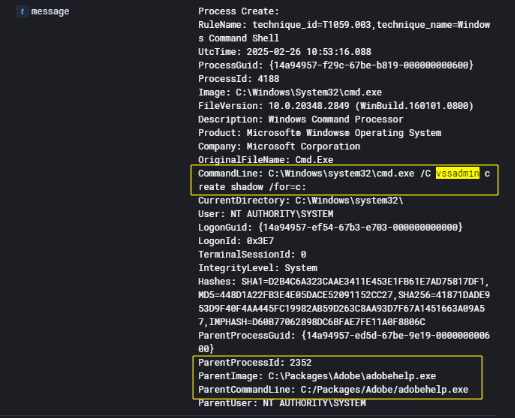Click the highlighted vssadmin term
515x418 pixels.
458,173
